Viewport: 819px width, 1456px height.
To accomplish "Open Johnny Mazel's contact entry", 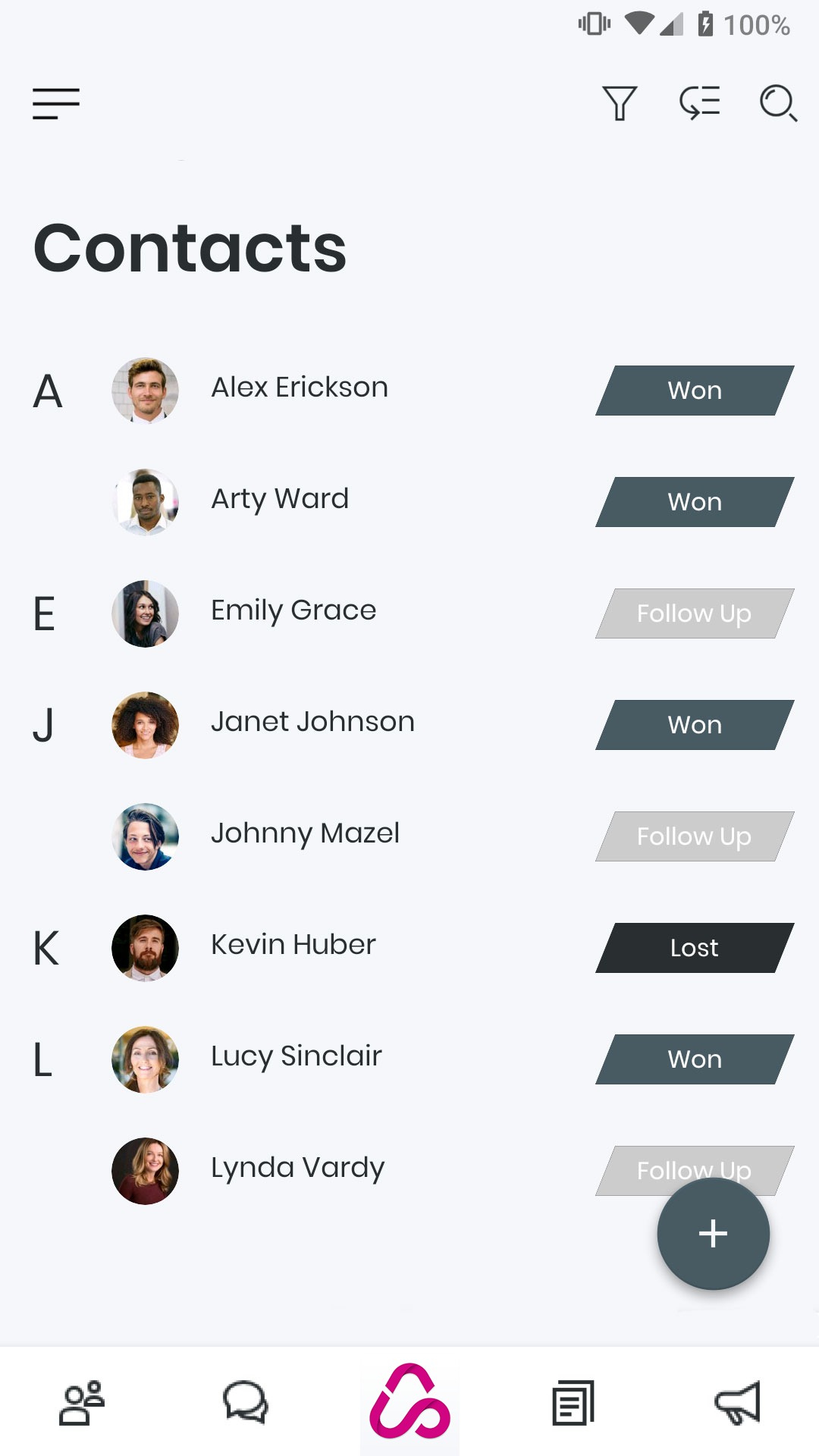I will click(x=305, y=833).
